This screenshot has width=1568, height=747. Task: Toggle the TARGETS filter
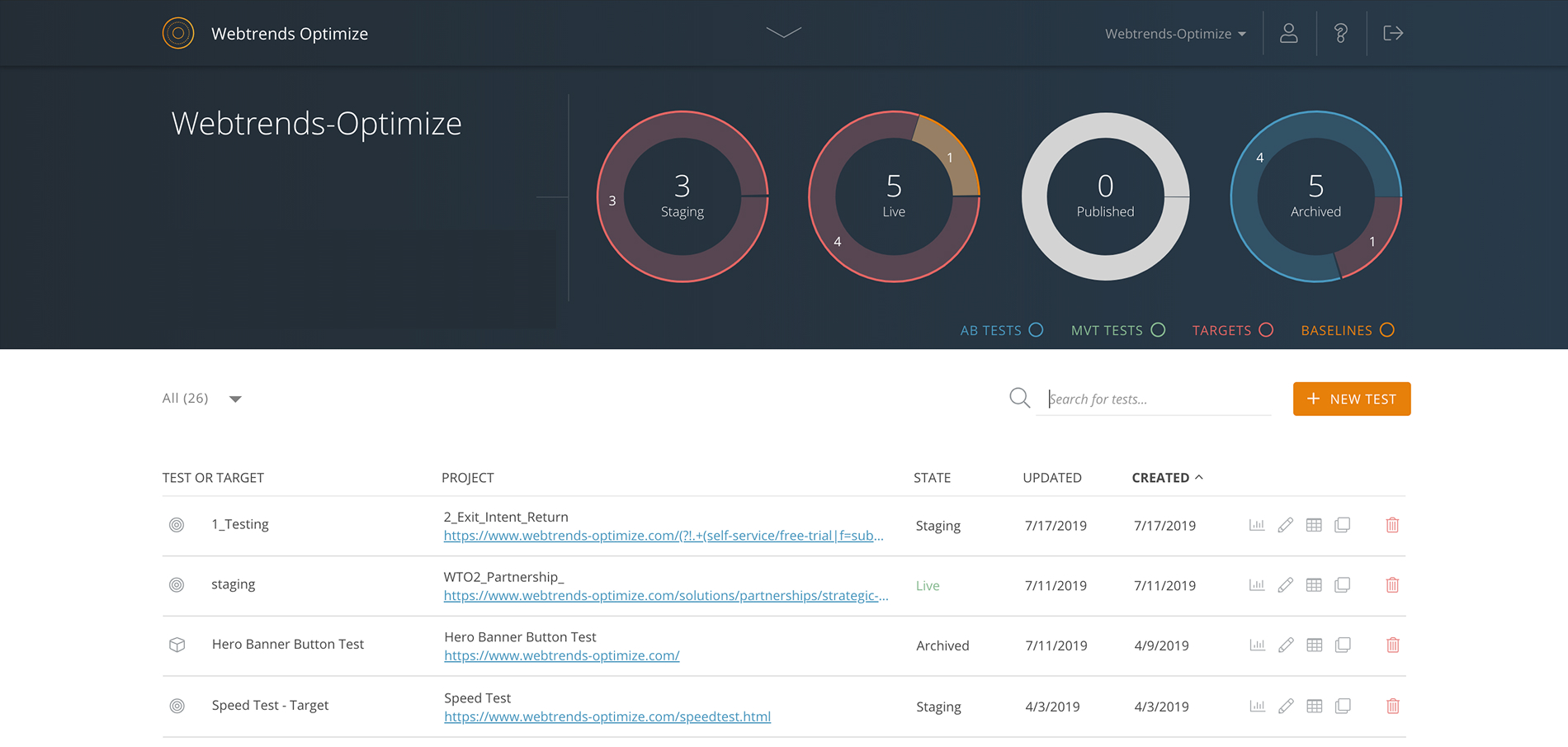pos(1233,330)
